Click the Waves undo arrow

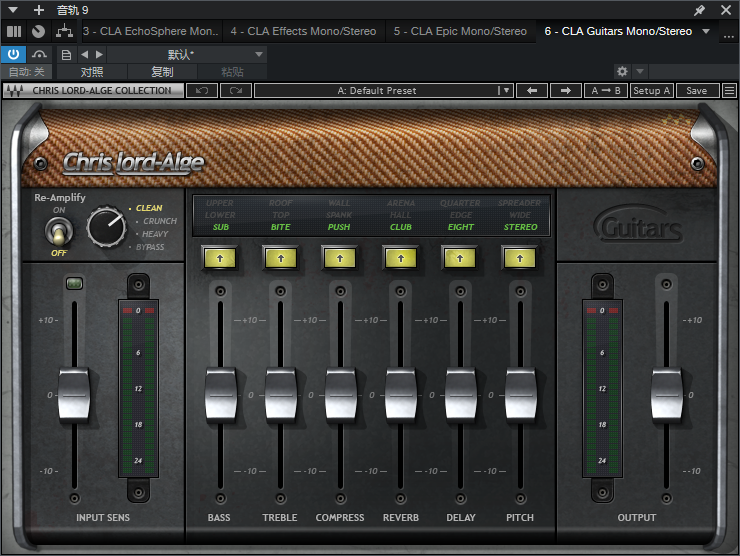point(202,91)
